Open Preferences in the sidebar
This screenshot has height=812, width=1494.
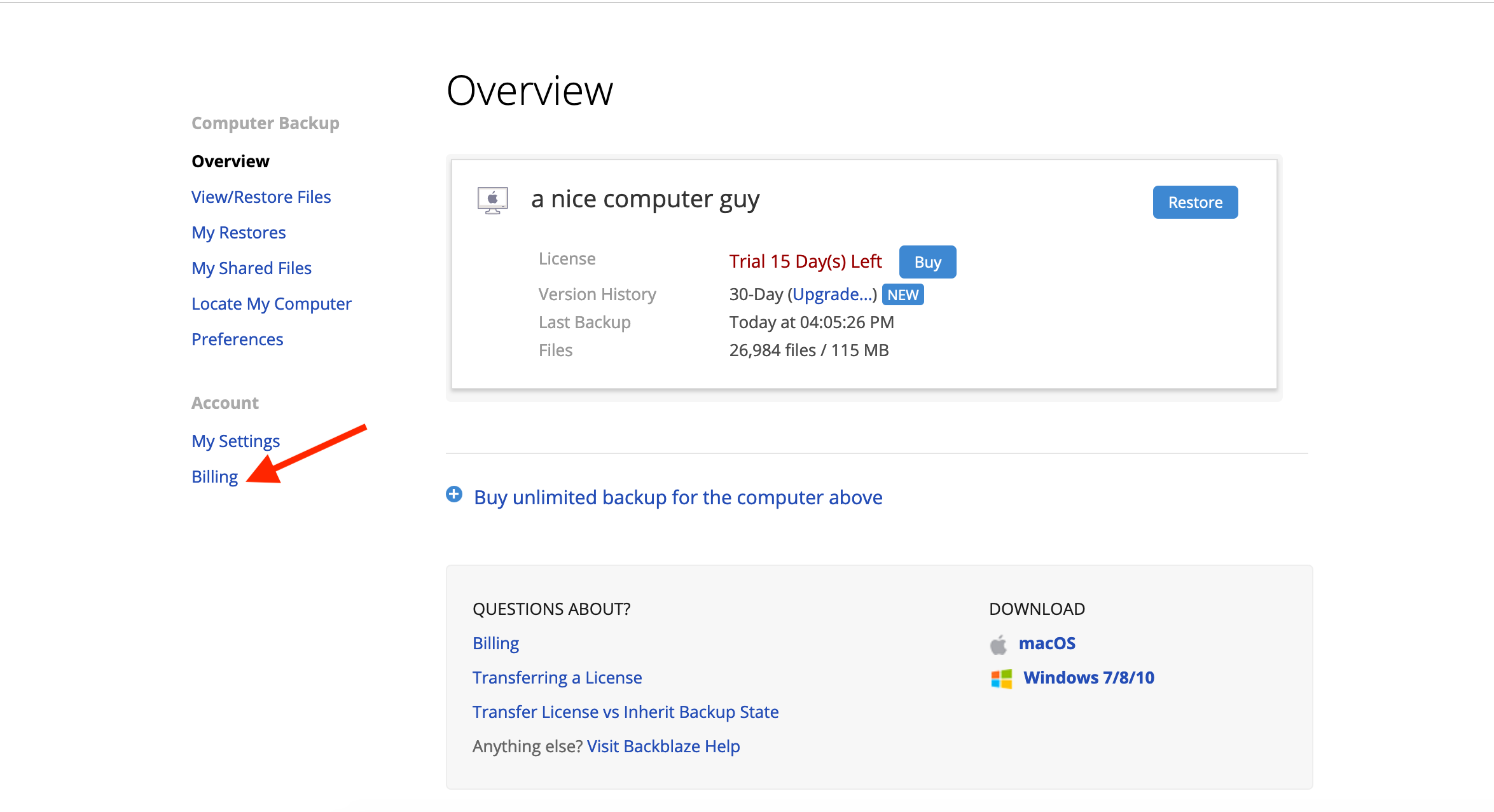237,340
